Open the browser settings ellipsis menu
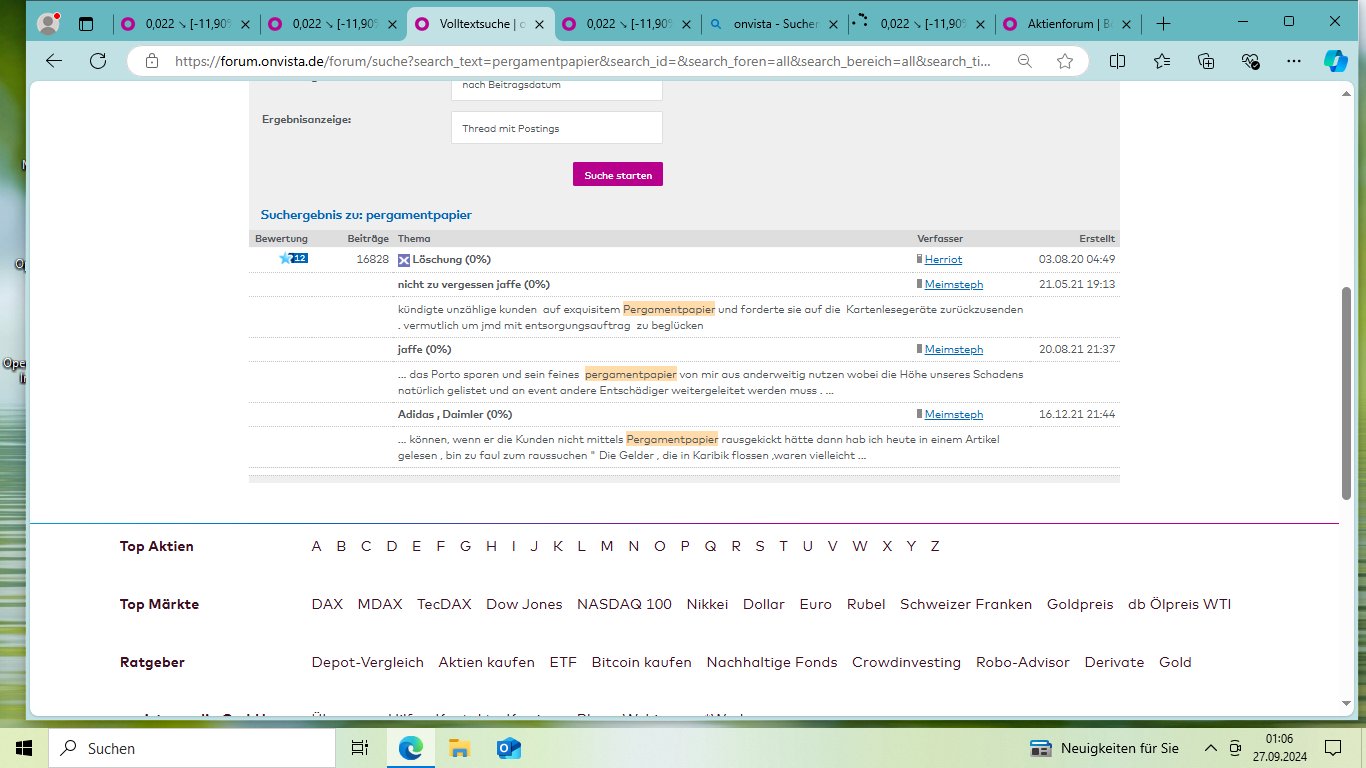1366x768 pixels. coord(1294,61)
